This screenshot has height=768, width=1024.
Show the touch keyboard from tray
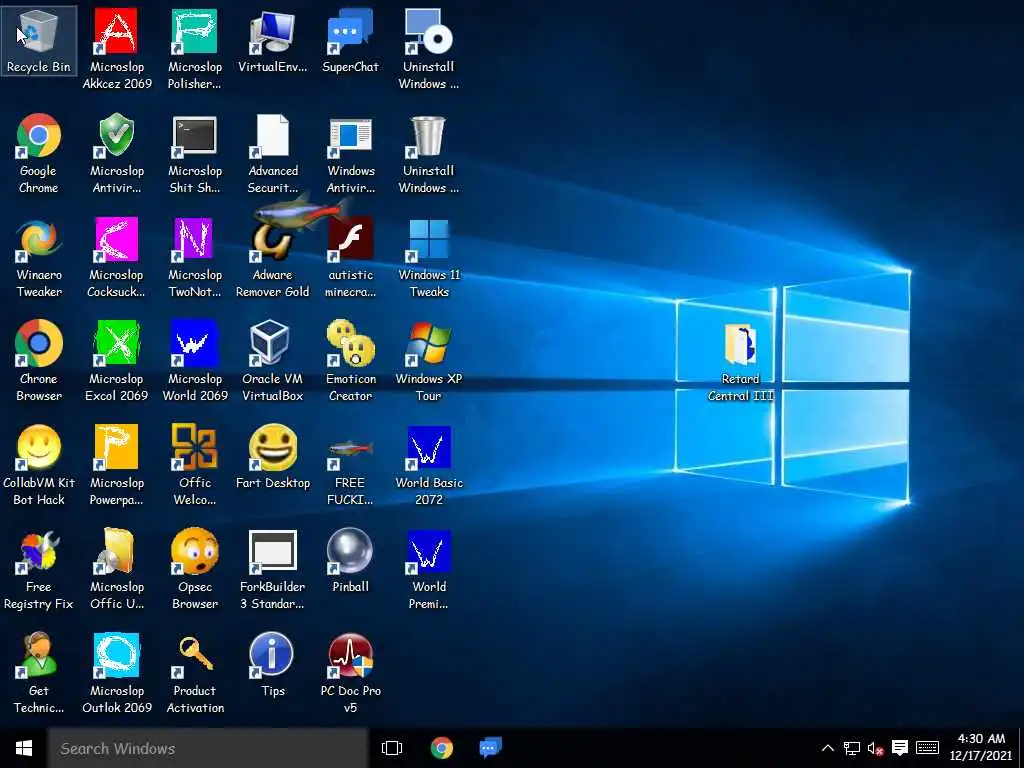coord(927,748)
